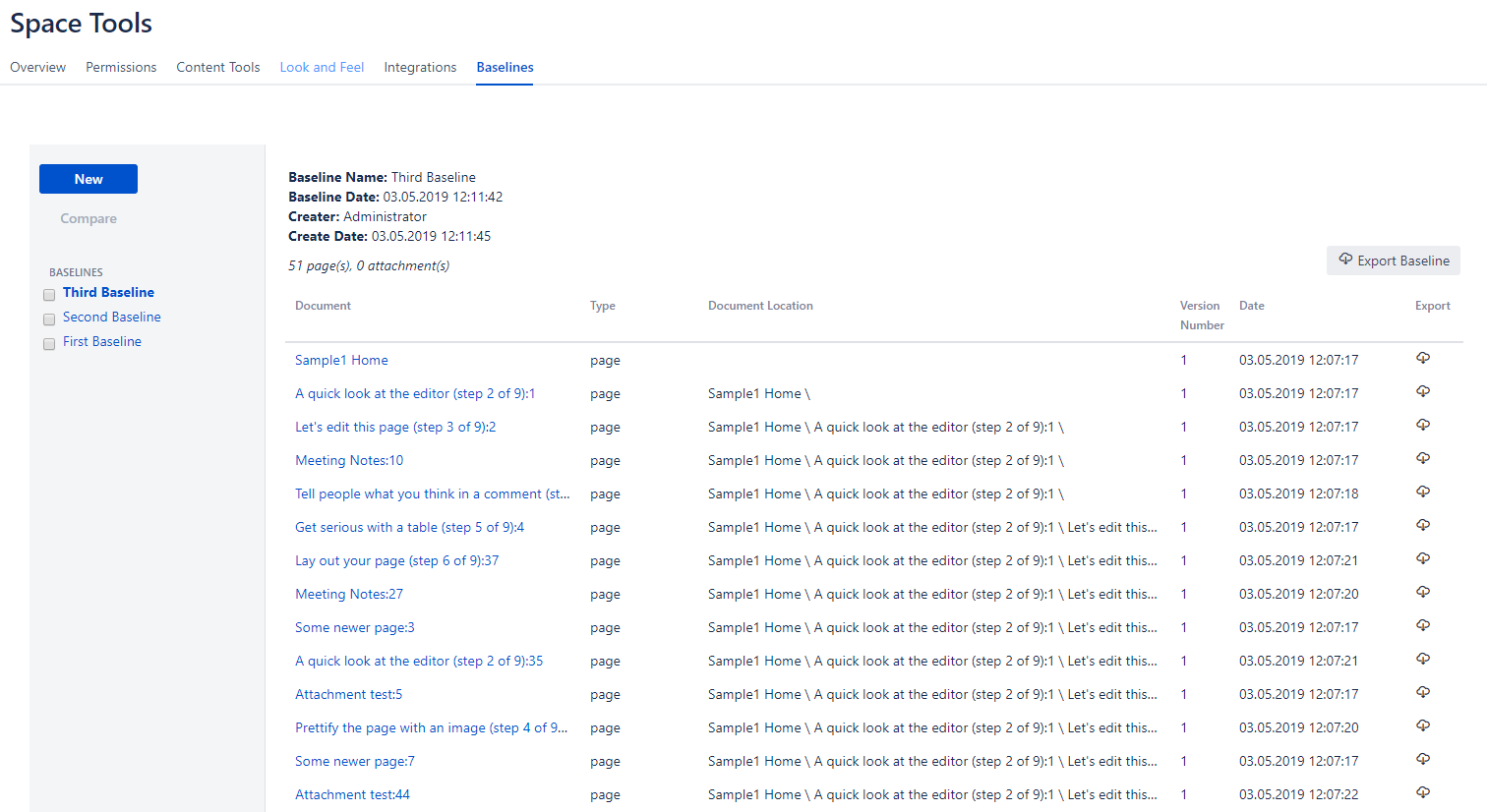Click export icon in Sample1 Home row
Screen dimensions: 1487x812
pos(1422,359)
